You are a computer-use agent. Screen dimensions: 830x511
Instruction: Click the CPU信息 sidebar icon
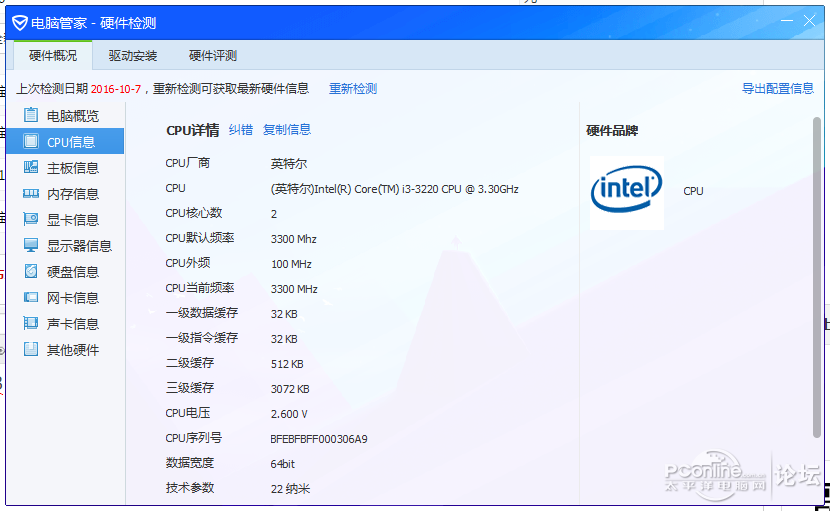(x=31, y=141)
